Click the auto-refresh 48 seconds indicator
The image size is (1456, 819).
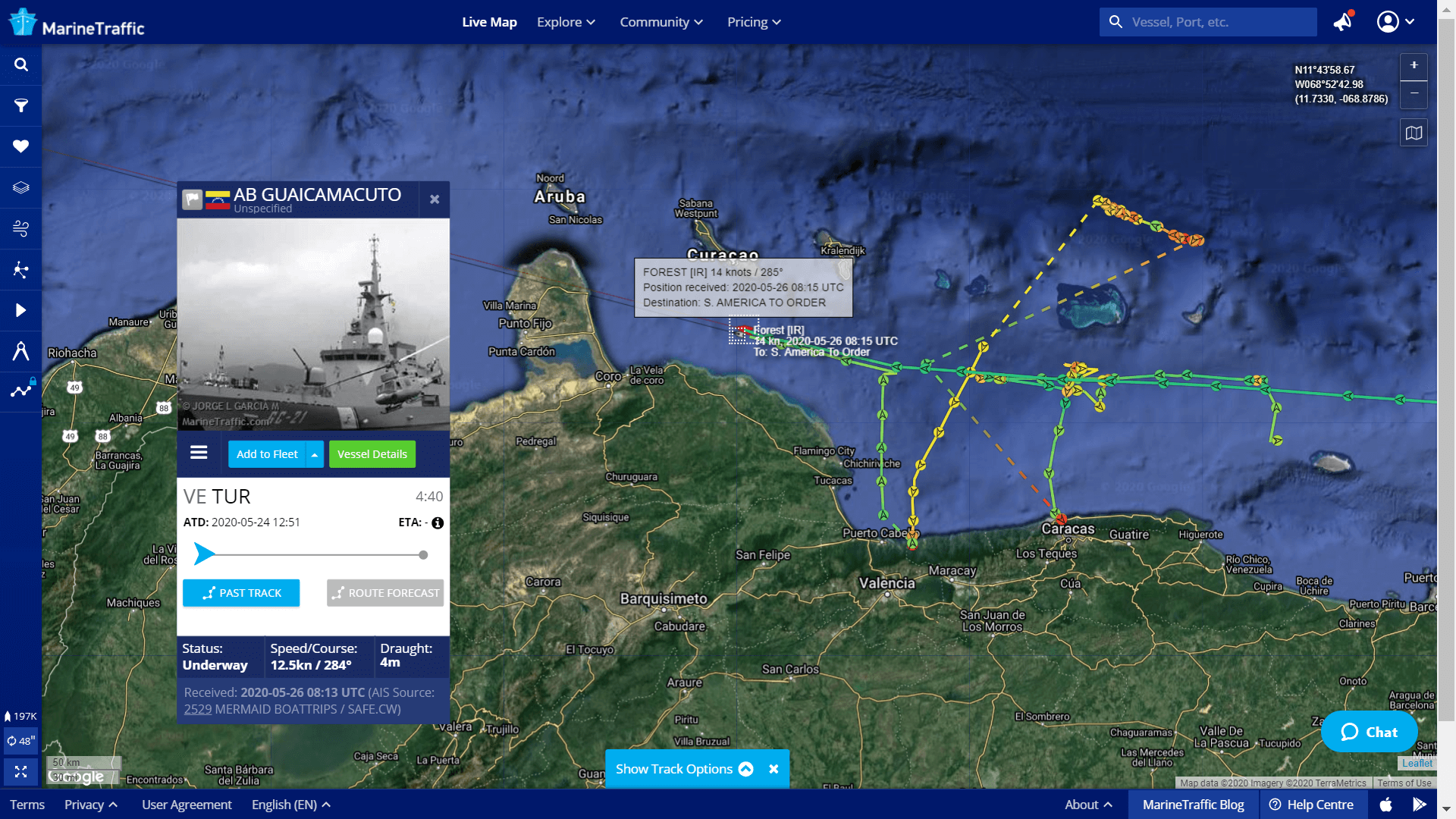pos(20,741)
